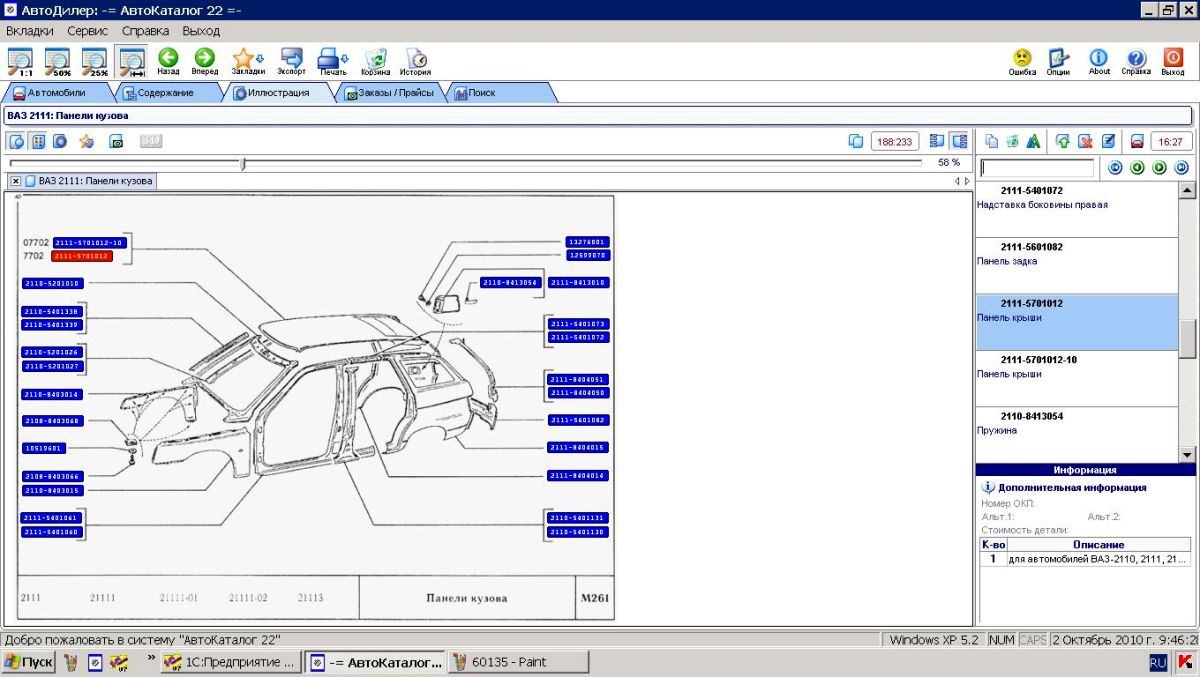Select part 2110-8413054 Пружина in list
1200x677 pixels.
[x=1077, y=434]
